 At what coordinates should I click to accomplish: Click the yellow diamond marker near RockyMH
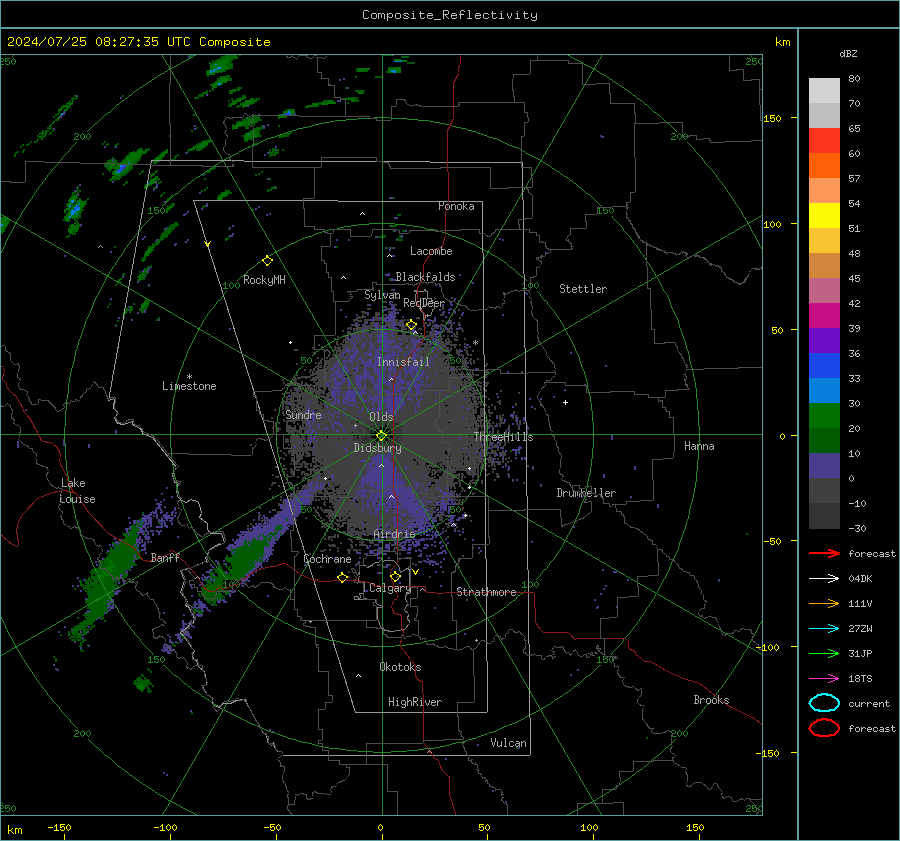(x=267, y=261)
